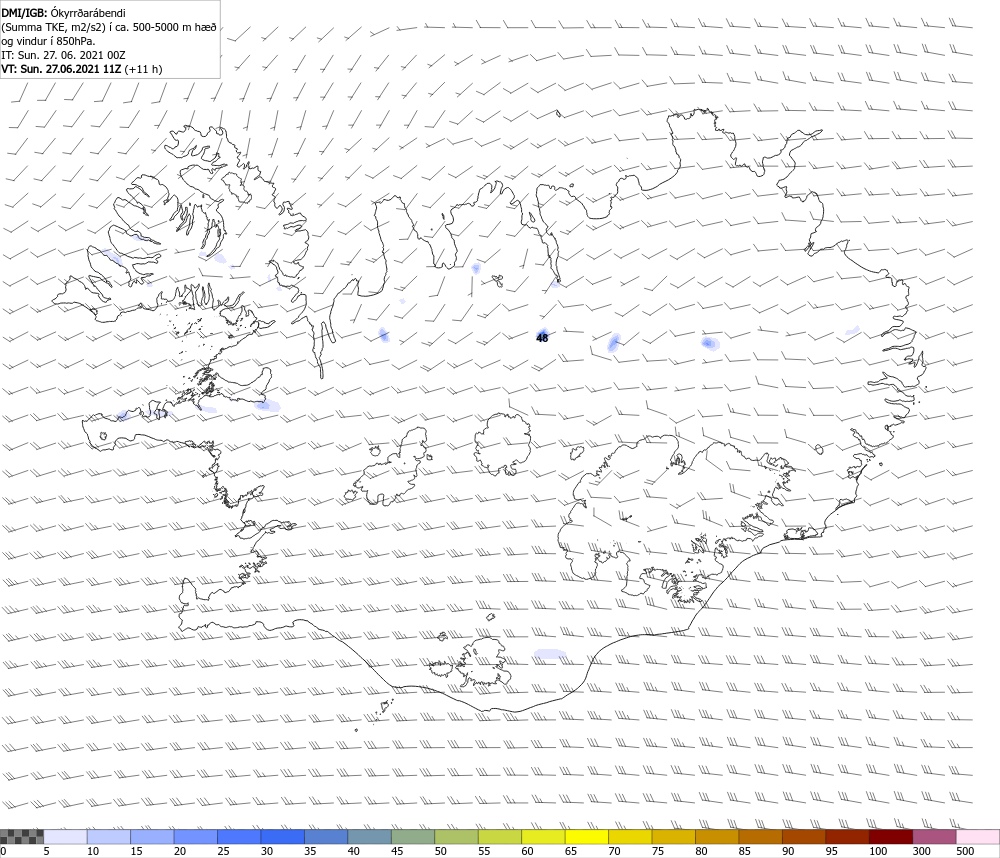Image resolution: width=1000 pixels, height=858 pixels.
Task: Click the 'DMI/IGB: Ókyrrðarábendi' title line
Action: tap(63, 13)
